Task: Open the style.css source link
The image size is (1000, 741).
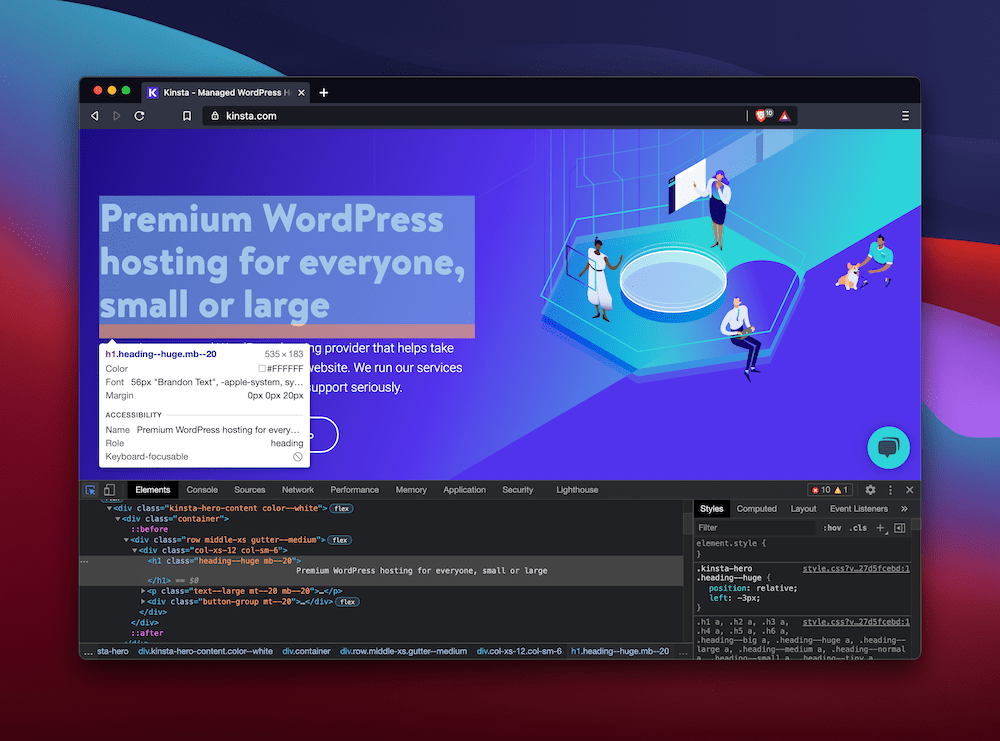Action: pos(855,568)
